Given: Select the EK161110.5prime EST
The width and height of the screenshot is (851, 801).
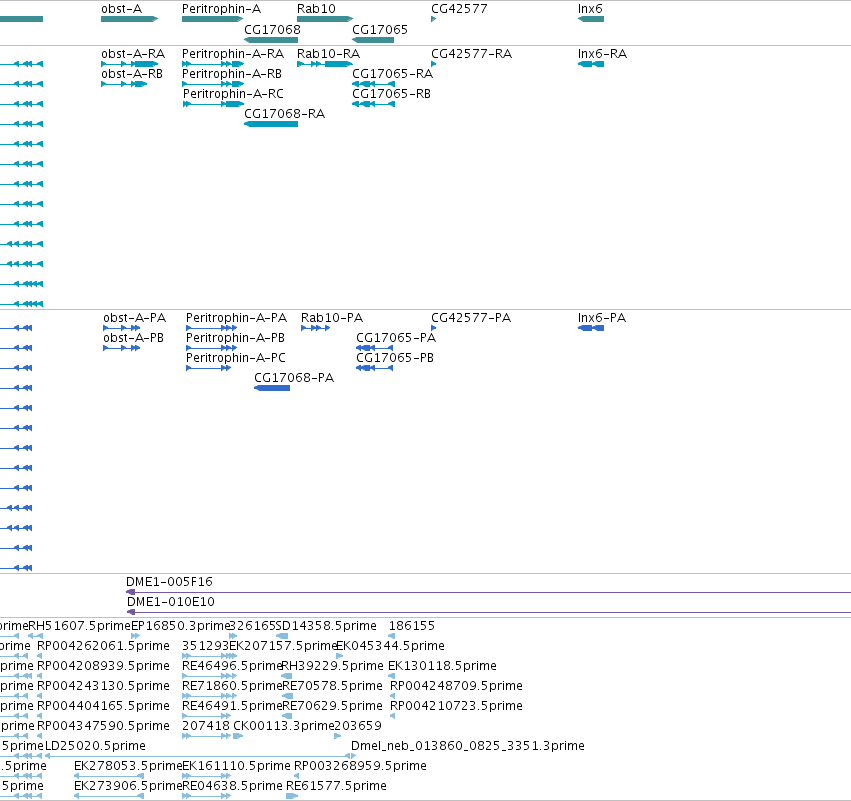Looking at the screenshot, I should coord(207,777).
